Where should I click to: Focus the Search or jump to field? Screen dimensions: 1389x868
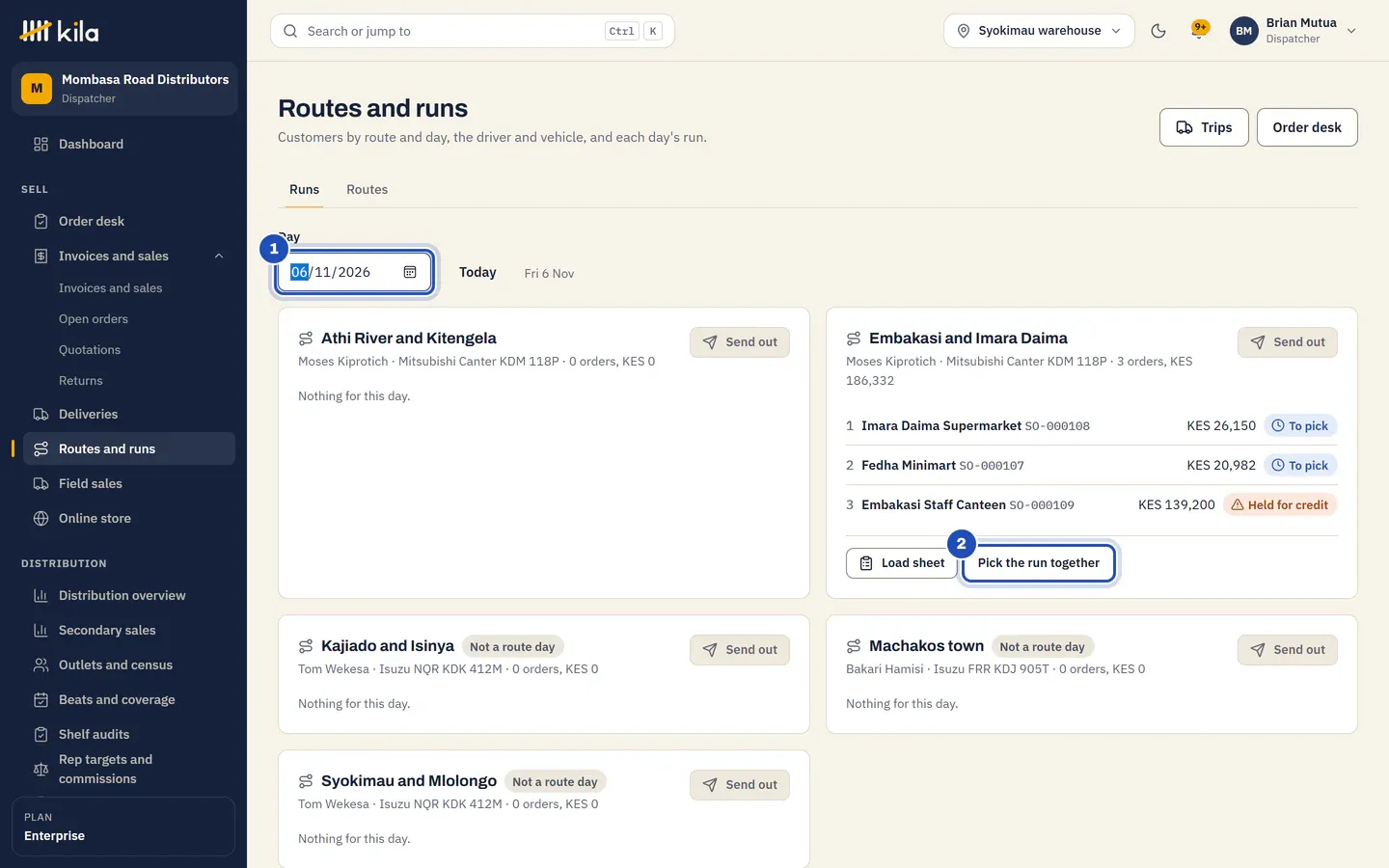click(x=473, y=31)
